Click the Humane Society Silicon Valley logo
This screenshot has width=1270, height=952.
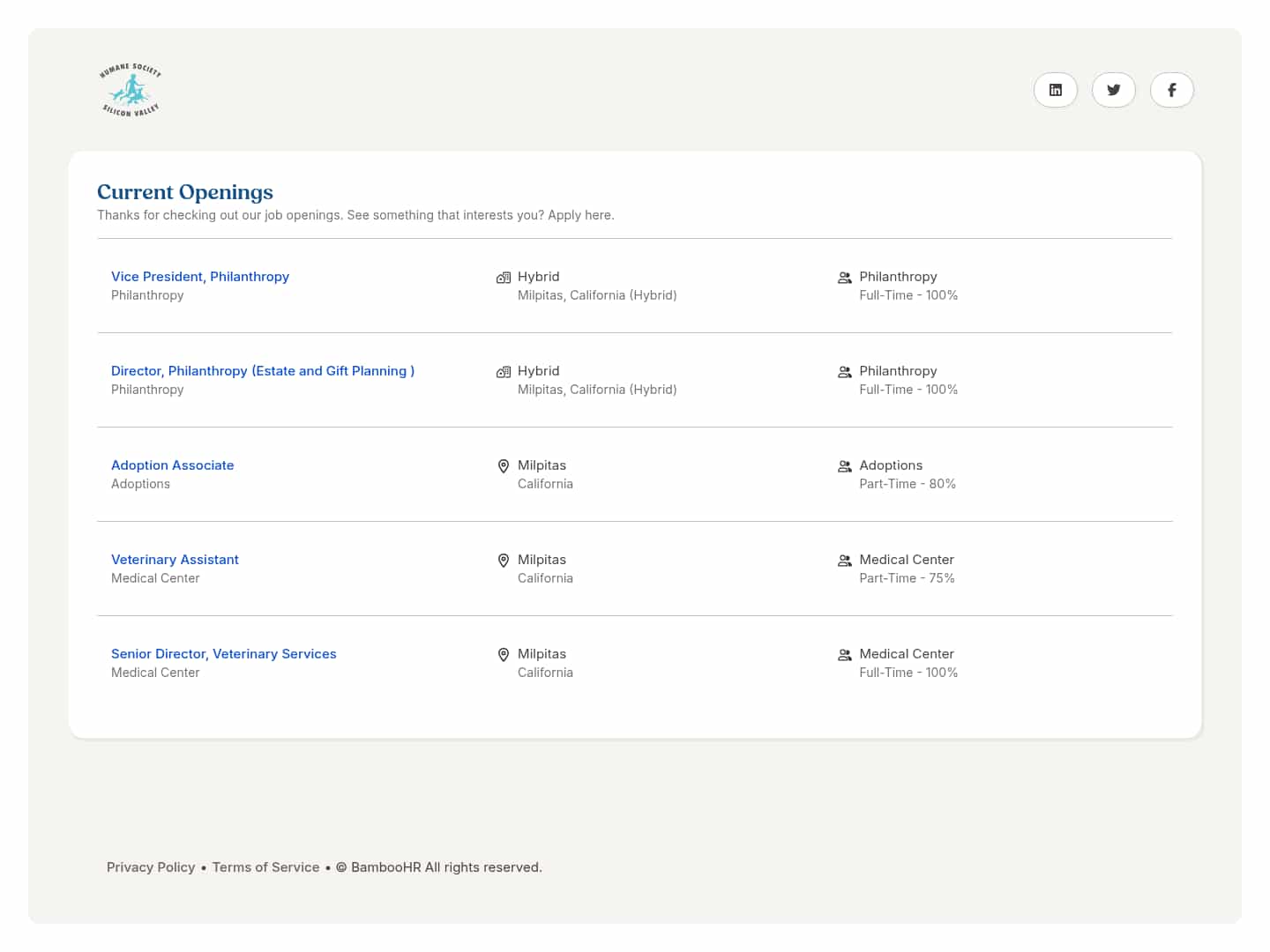click(131, 90)
